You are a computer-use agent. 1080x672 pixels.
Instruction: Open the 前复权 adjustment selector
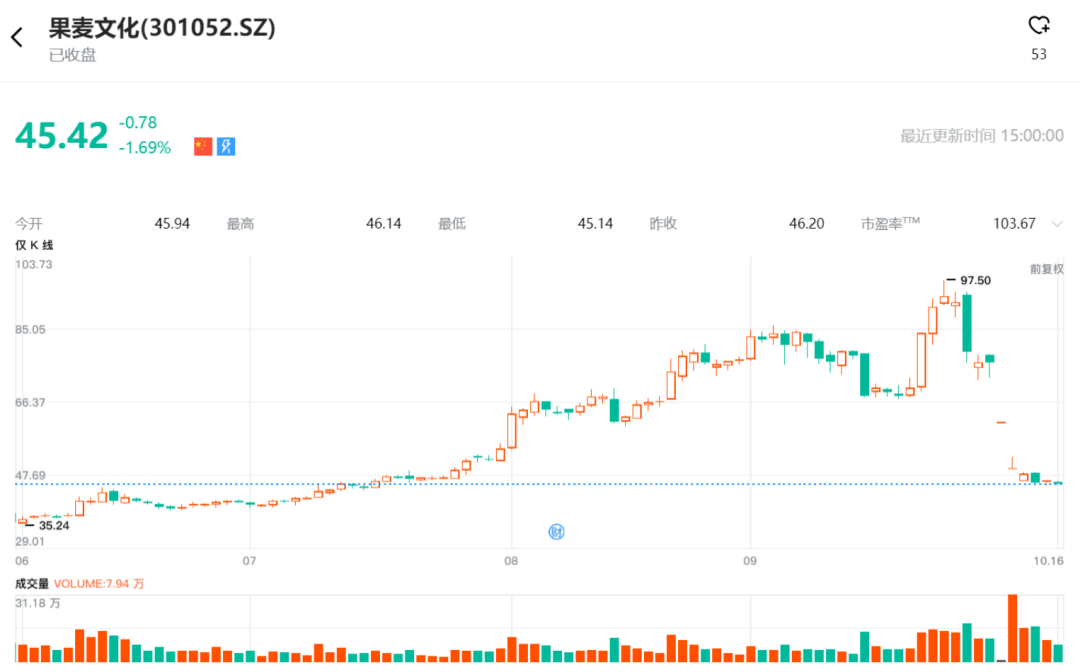tap(1047, 268)
